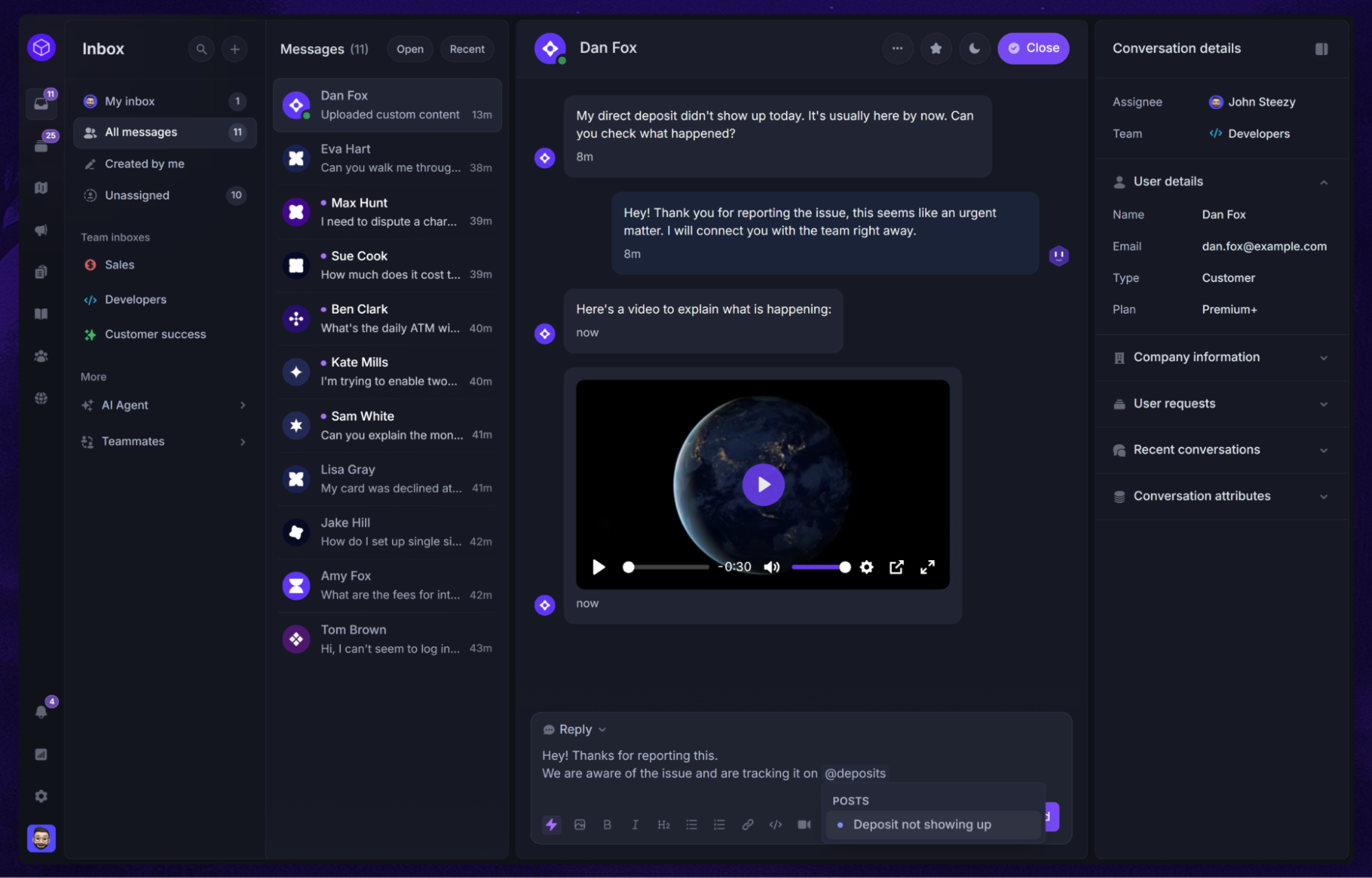Open the Reply type dropdown
The image size is (1372, 878).
[575, 729]
